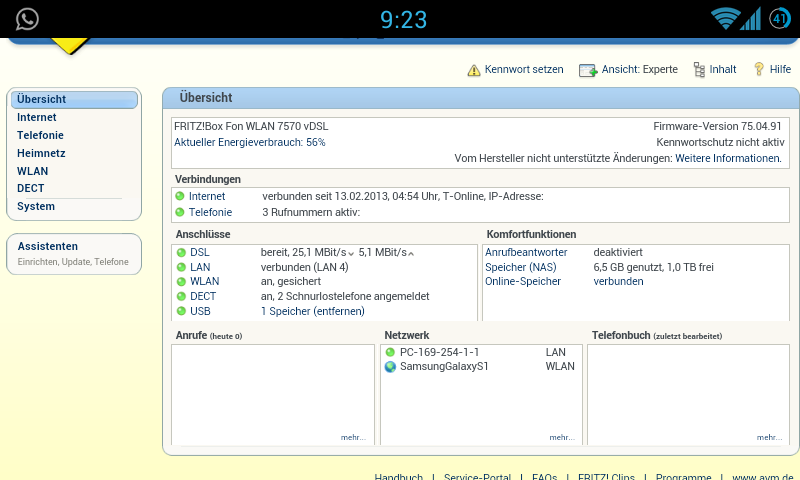Click PC-169-254-1-1 device entry
Screen dimensions: 800x480
(x=439, y=352)
